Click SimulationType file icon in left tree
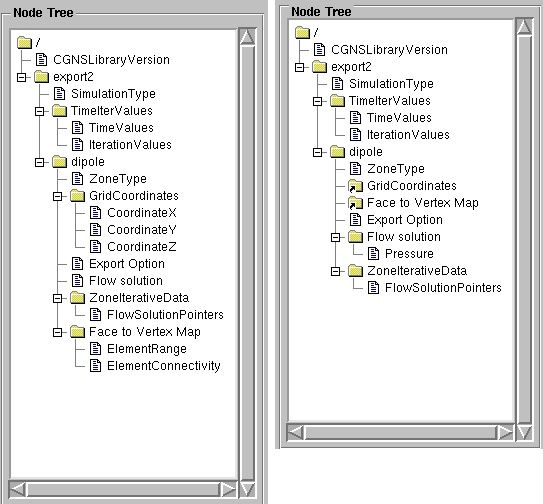543x504 pixels. 60,94
